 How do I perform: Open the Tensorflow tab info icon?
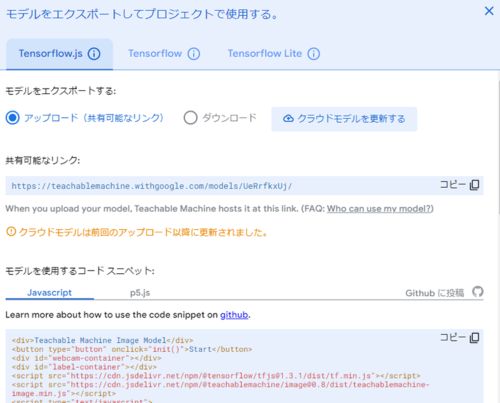pos(194,54)
